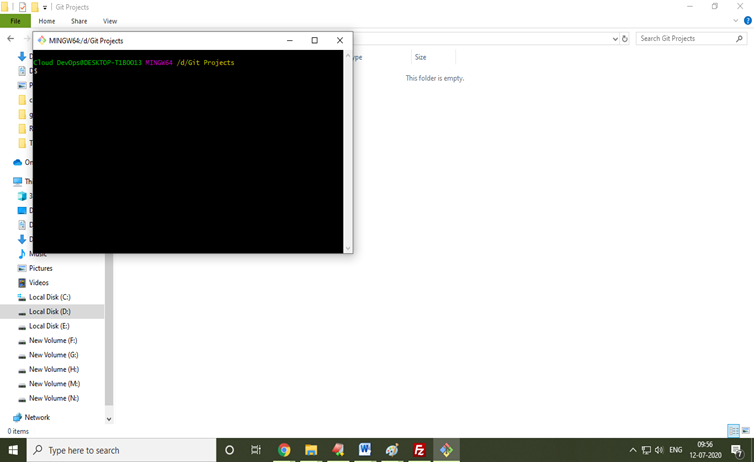
Task: Expand the address bar history dropdown
Action: click(614, 39)
